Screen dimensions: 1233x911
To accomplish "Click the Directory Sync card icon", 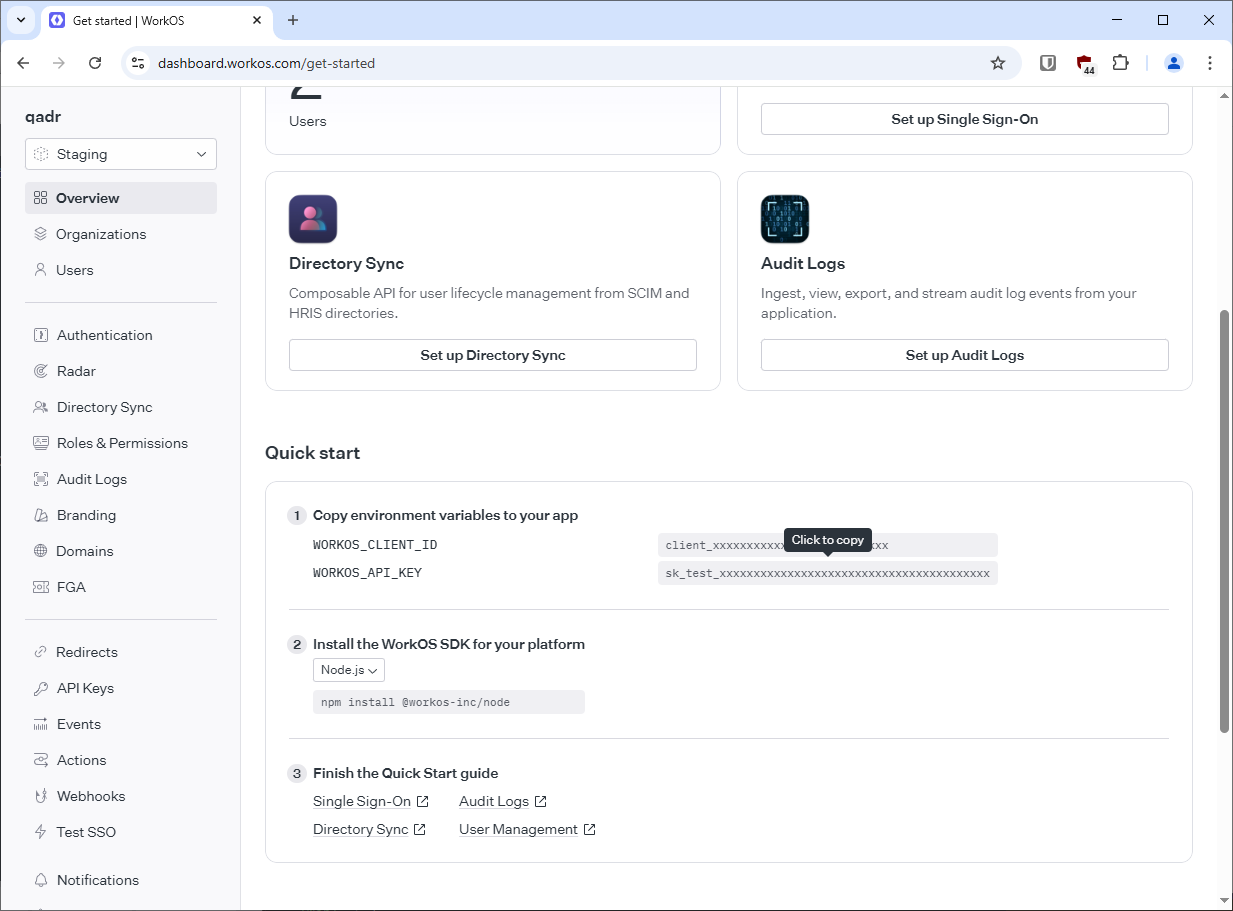I will [x=313, y=218].
